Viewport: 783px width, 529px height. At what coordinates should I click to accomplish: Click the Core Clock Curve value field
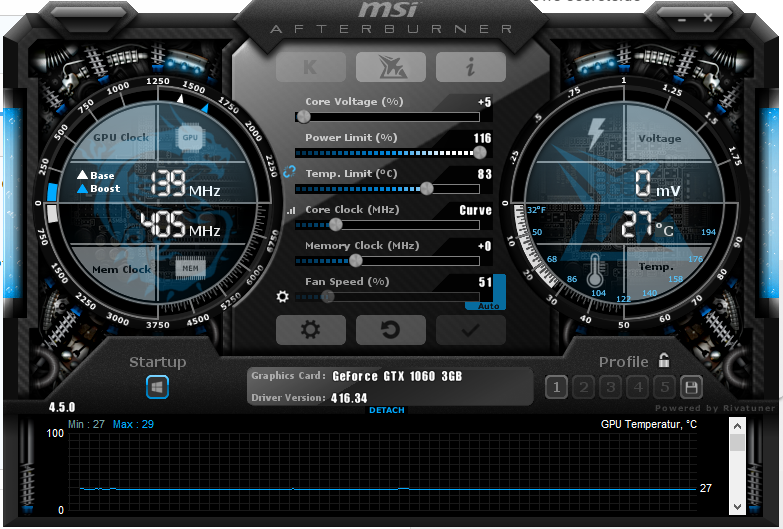pos(475,210)
